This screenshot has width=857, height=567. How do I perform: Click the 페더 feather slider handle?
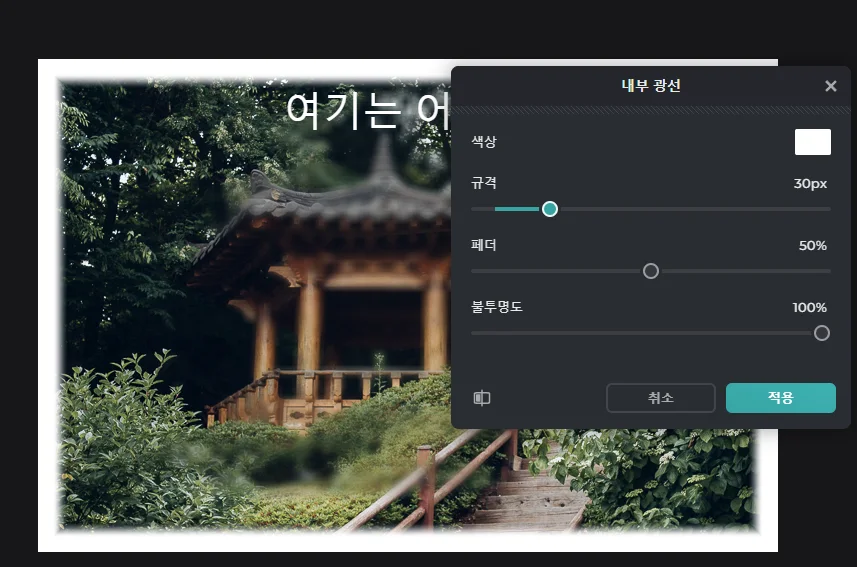tap(650, 271)
